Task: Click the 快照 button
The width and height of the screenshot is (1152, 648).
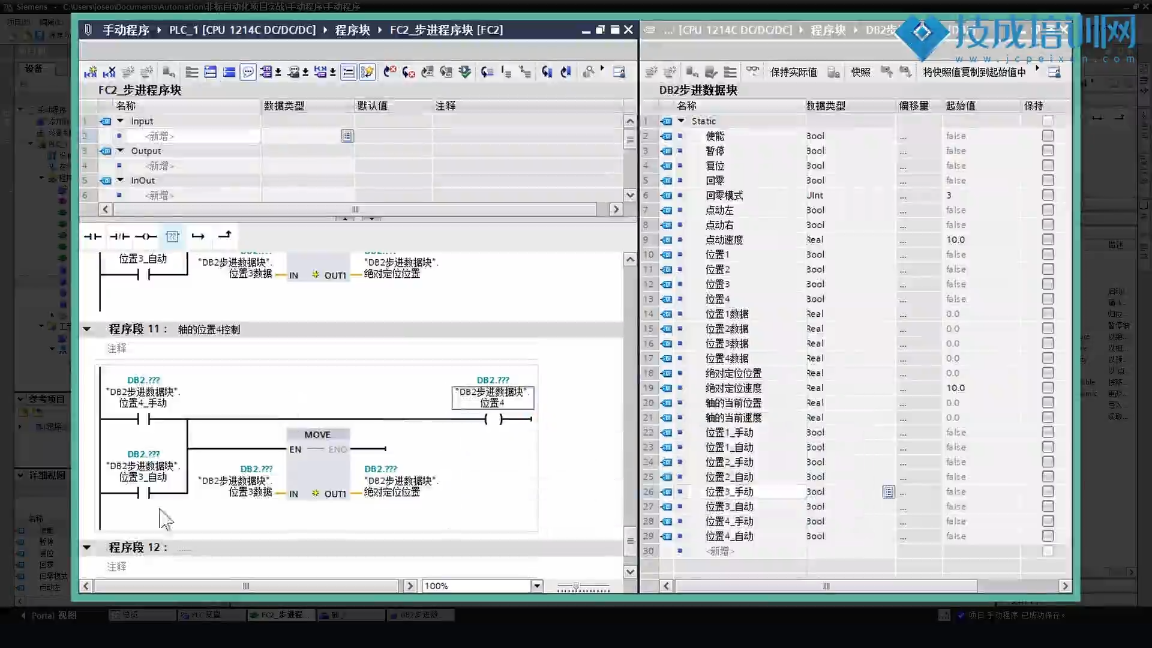Action: (x=860, y=72)
